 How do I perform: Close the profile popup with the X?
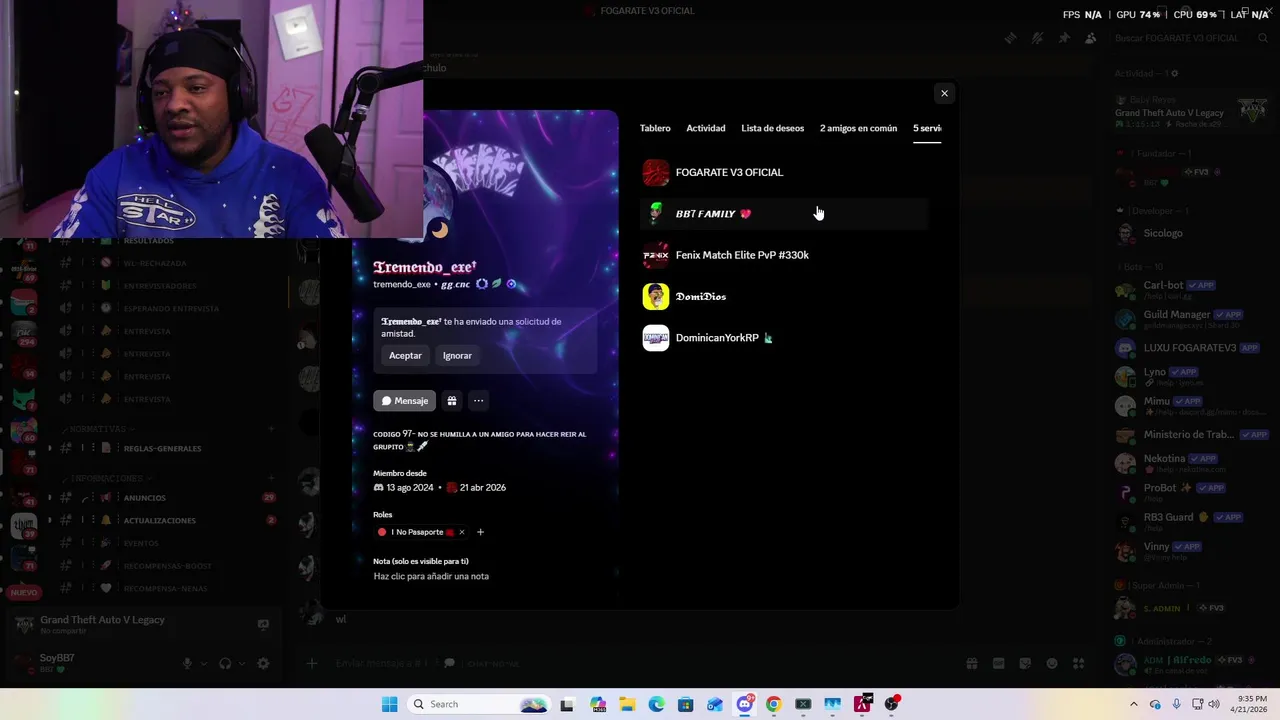944,93
